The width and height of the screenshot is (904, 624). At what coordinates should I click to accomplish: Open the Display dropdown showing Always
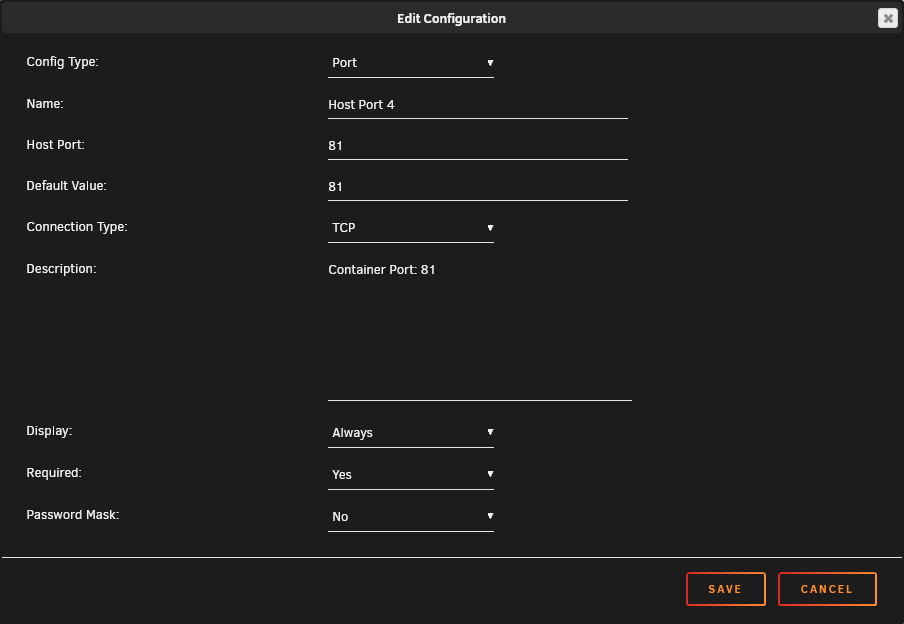pos(410,433)
